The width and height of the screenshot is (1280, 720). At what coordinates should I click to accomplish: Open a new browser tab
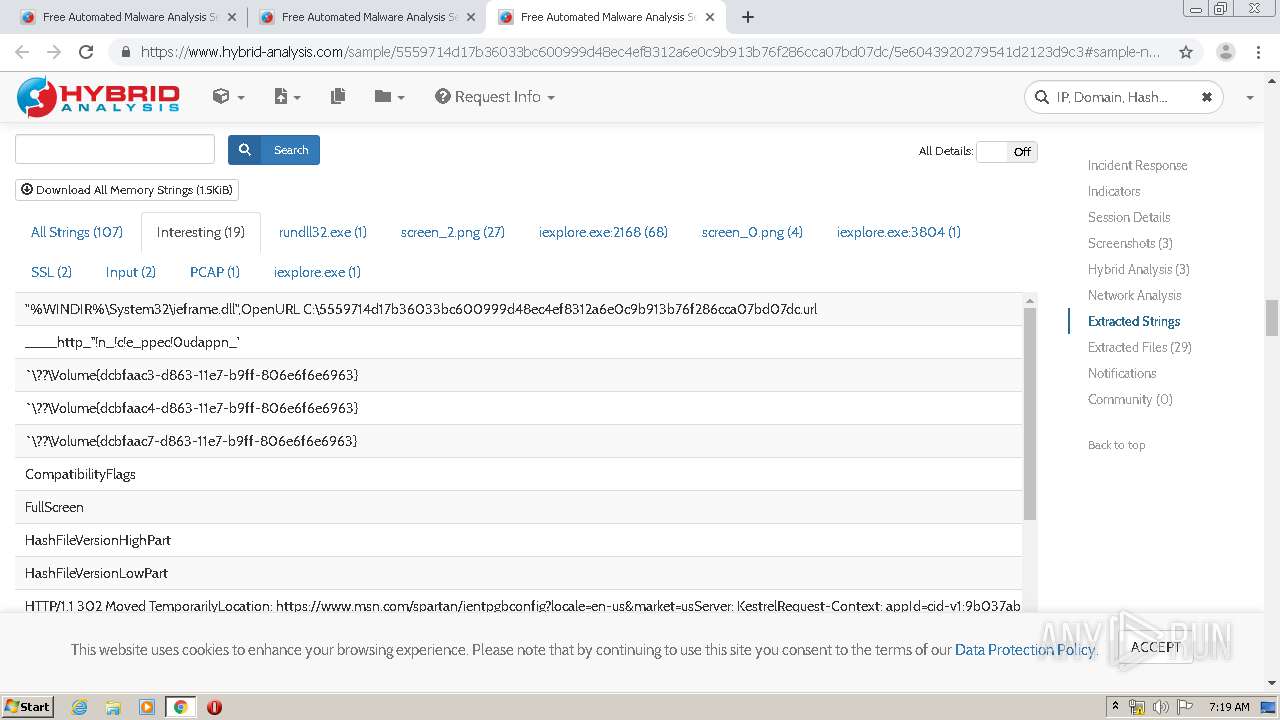(x=748, y=17)
